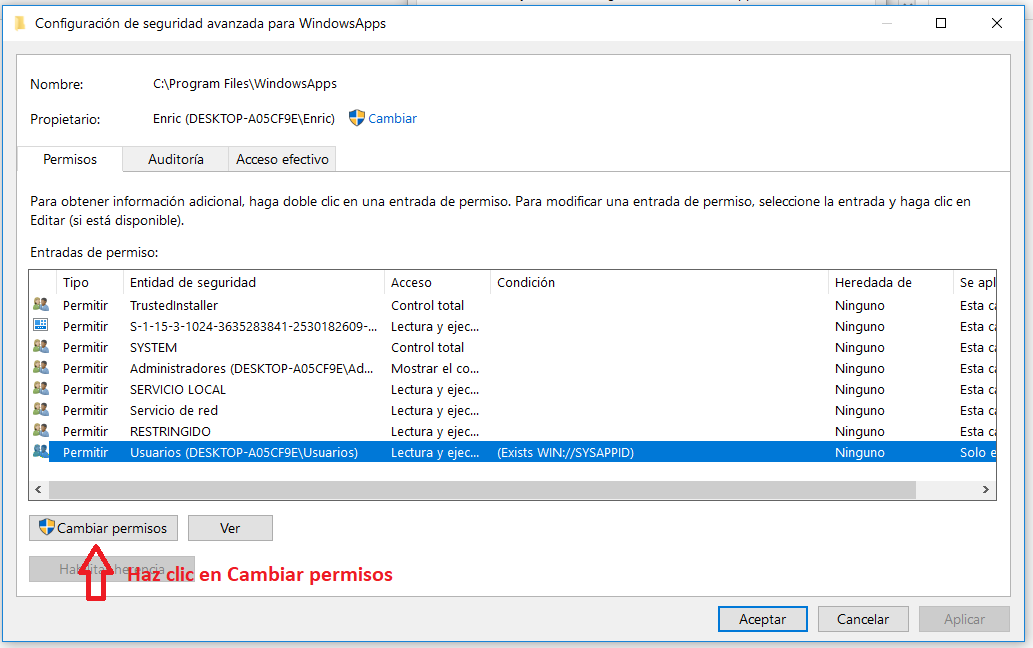Click the owner name Enric (DESKTOP-A05CF9E\Enric)
1033x648 pixels.
pyautogui.click(x=244, y=119)
